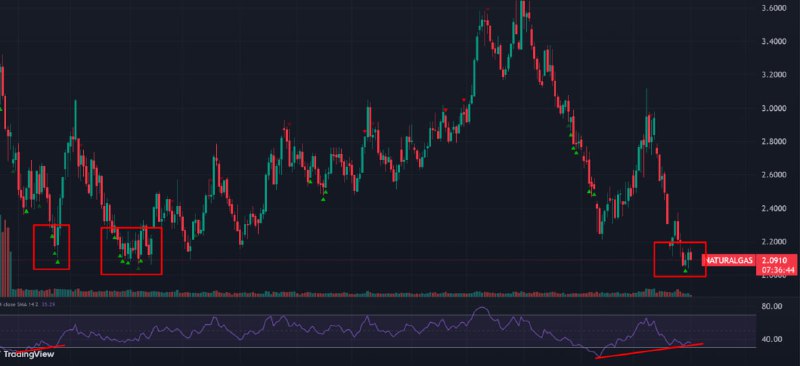Click the 2.6000 price axis label
Image resolution: width=800 pixels, height=366 pixels.
(x=774, y=175)
